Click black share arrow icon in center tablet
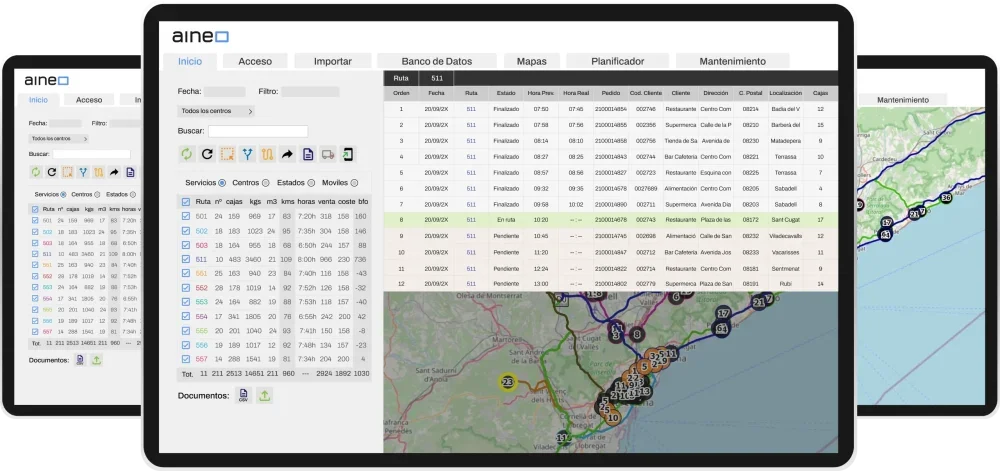 coord(288,154)
